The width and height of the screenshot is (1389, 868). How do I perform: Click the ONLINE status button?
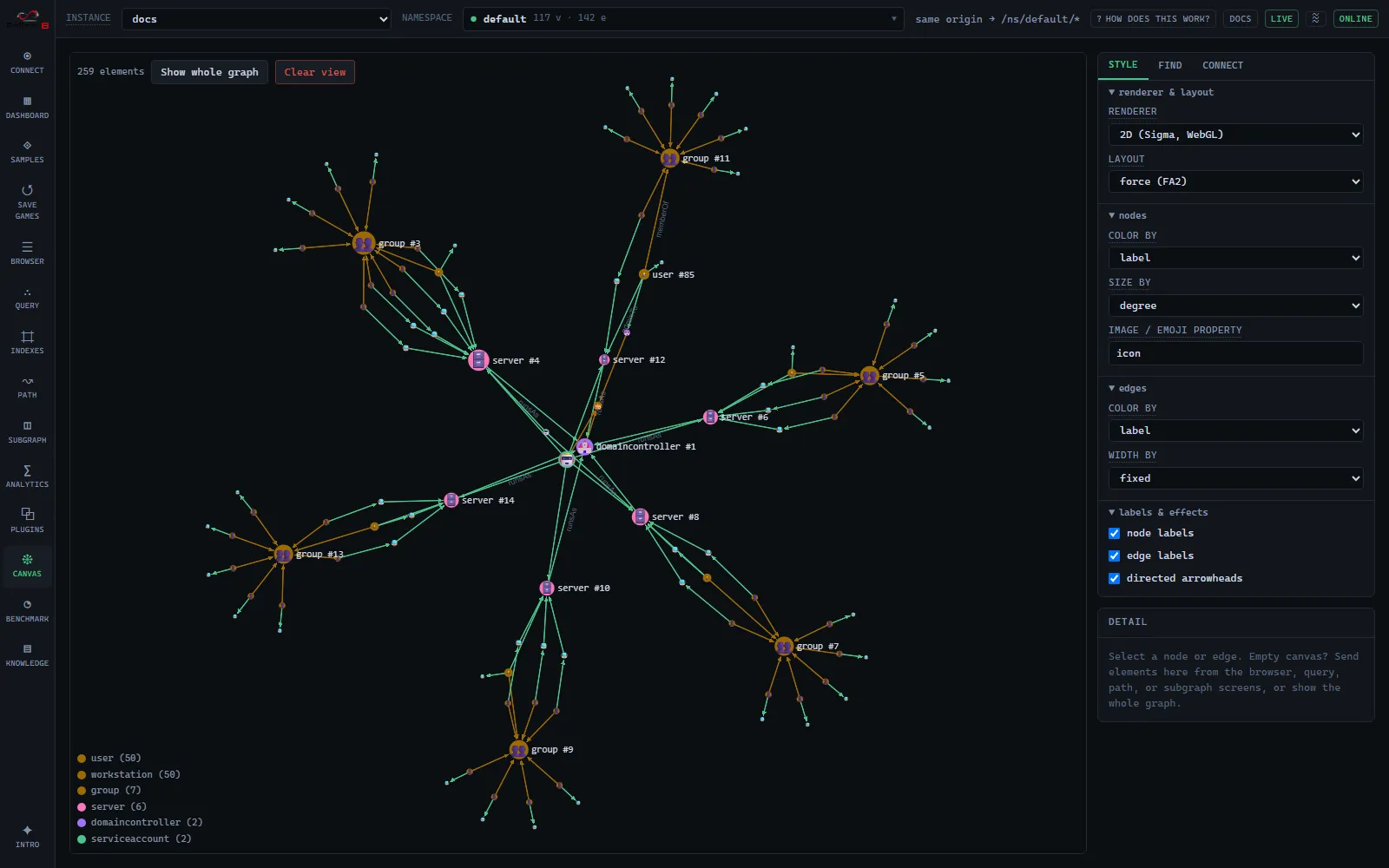1355,18
